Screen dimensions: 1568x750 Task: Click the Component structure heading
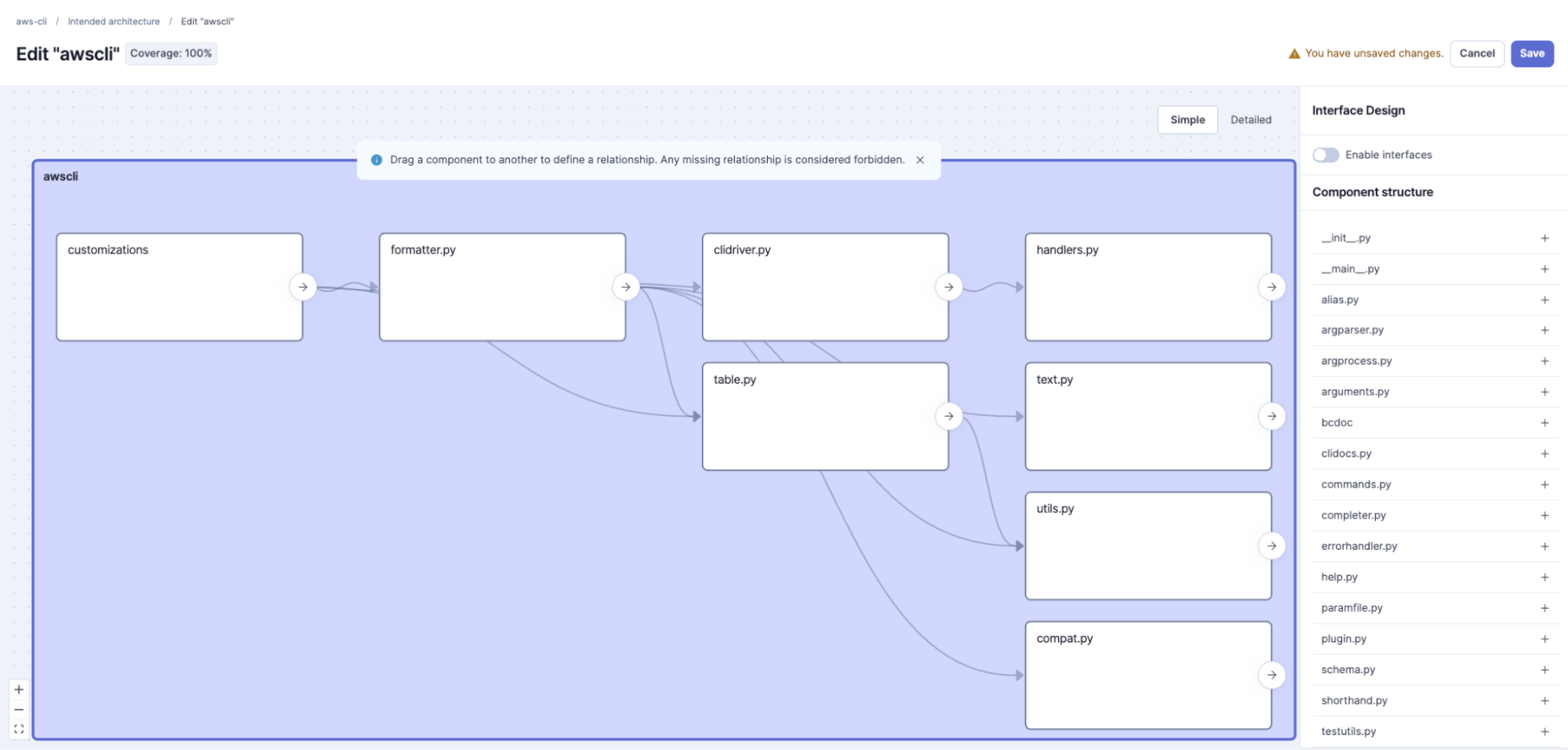(1373, 192)
